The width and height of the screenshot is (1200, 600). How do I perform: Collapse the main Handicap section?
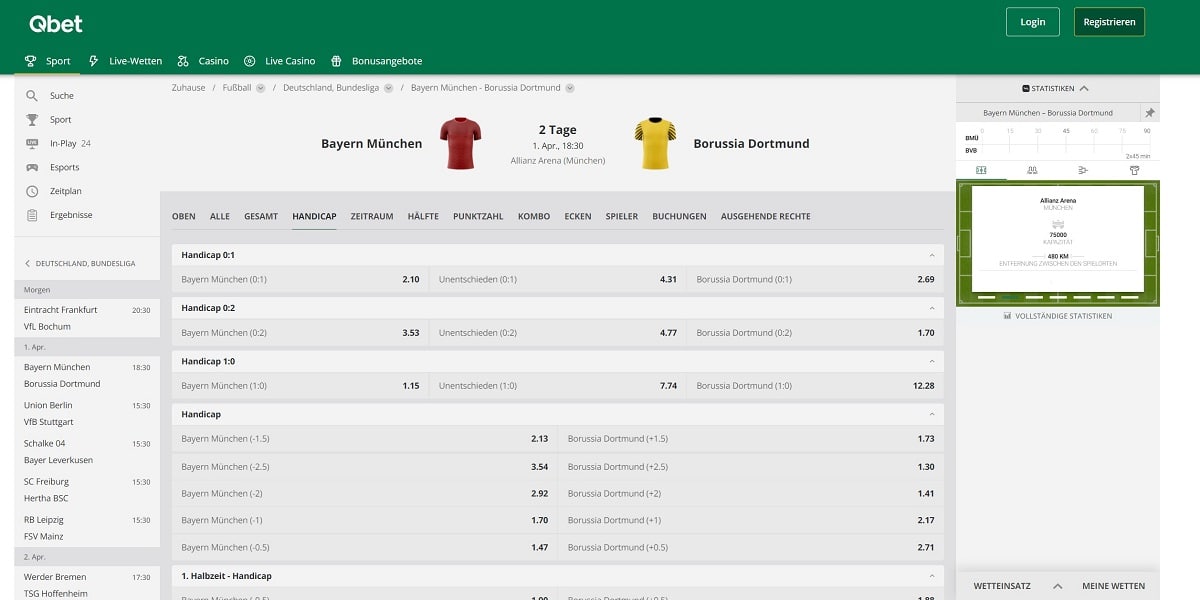(x=932, y=415)
